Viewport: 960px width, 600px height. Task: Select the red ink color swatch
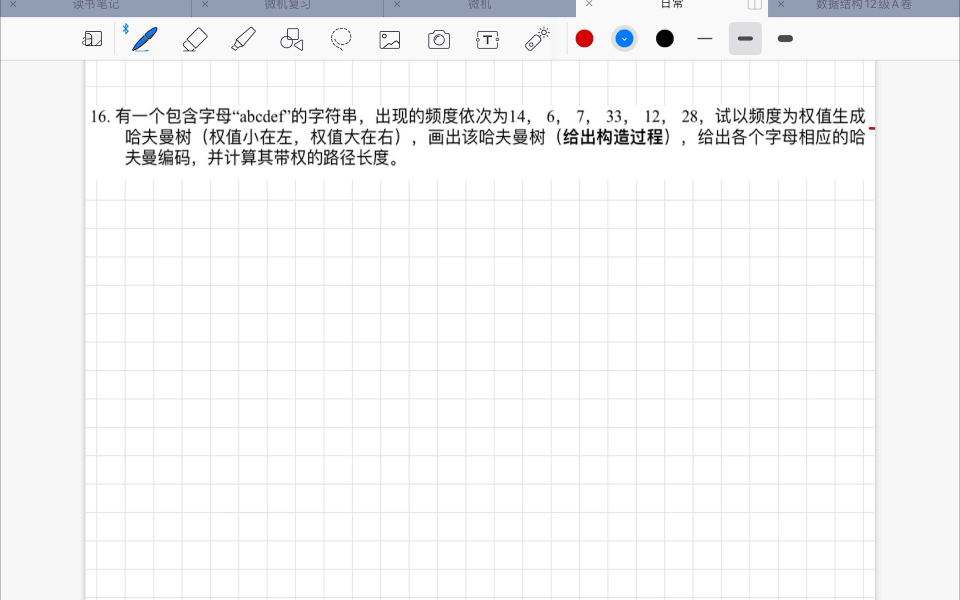click(x=584, y=38)
